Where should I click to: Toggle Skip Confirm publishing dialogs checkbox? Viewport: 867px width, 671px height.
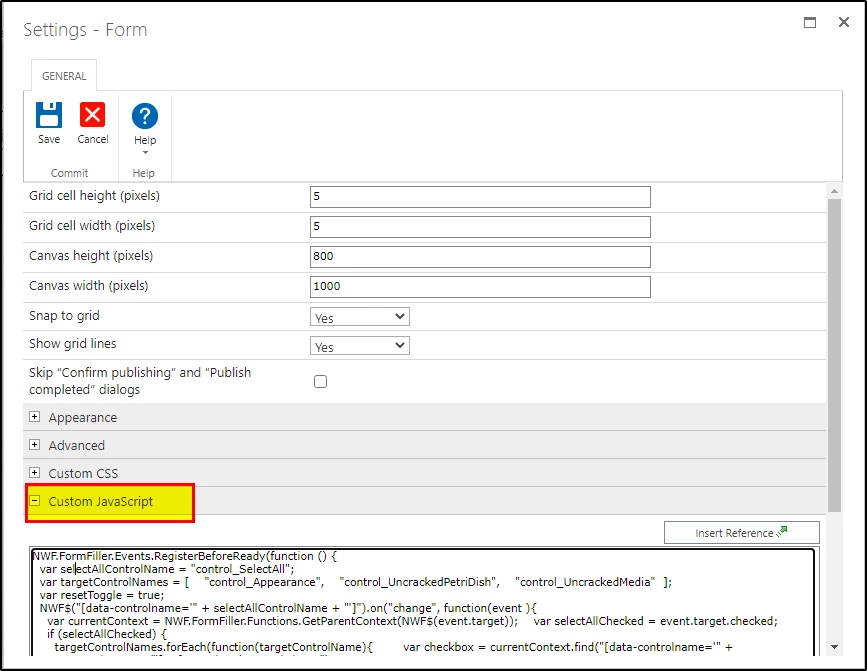pos(320,381)
